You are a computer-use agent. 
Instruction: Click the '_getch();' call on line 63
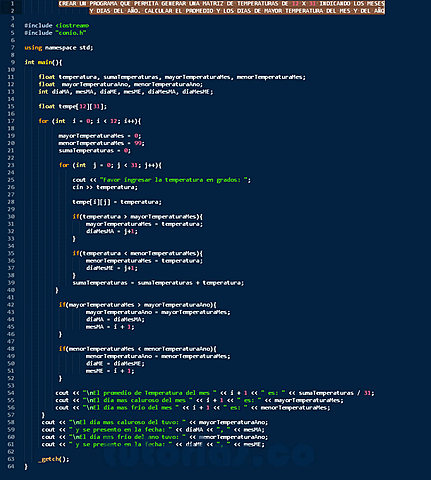click(54, 459)
